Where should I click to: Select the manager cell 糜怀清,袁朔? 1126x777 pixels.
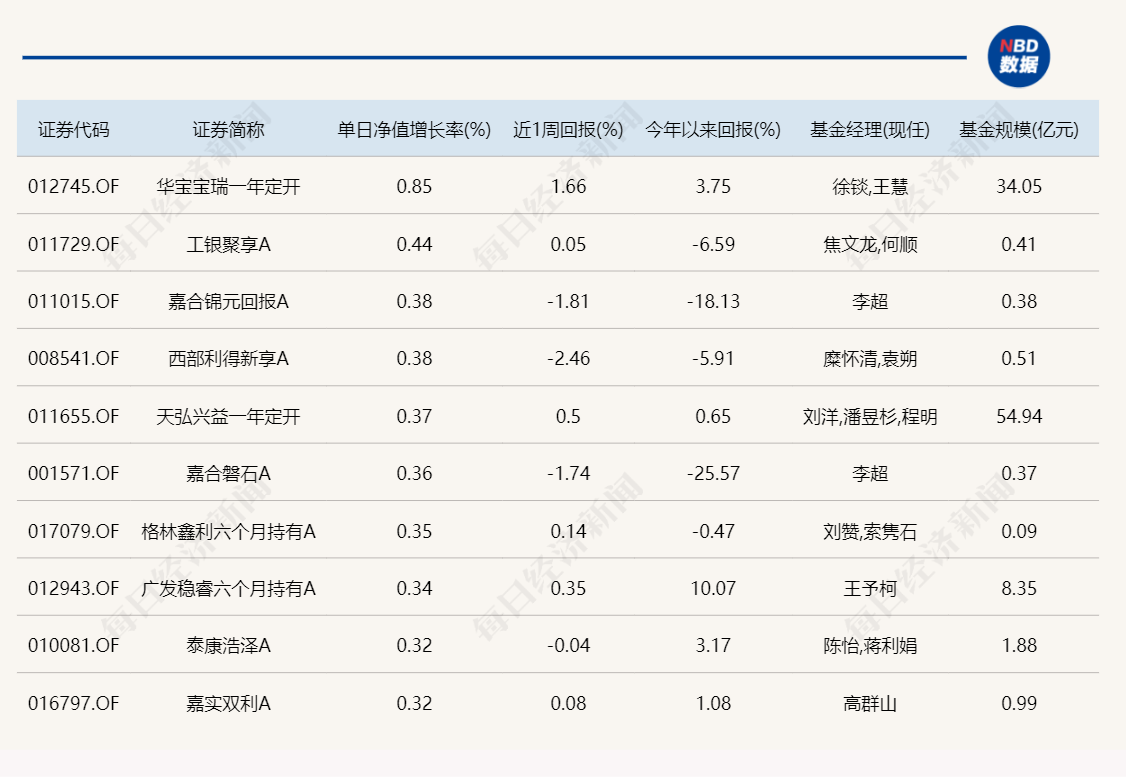point(870,358)
